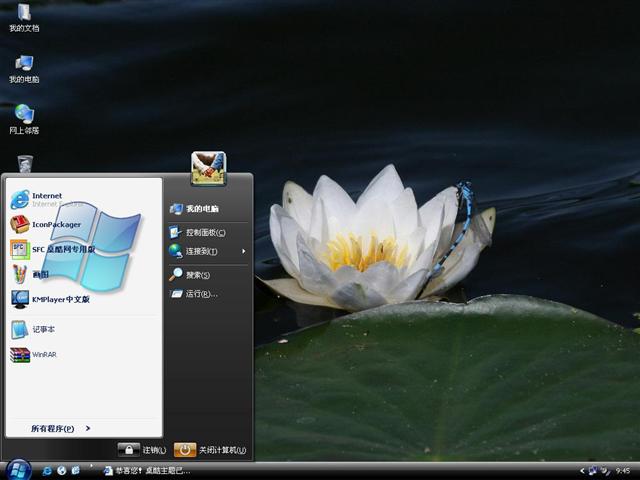Expand the 连接到 submenu arrow

pyautogui.click(x=244, y=251)
